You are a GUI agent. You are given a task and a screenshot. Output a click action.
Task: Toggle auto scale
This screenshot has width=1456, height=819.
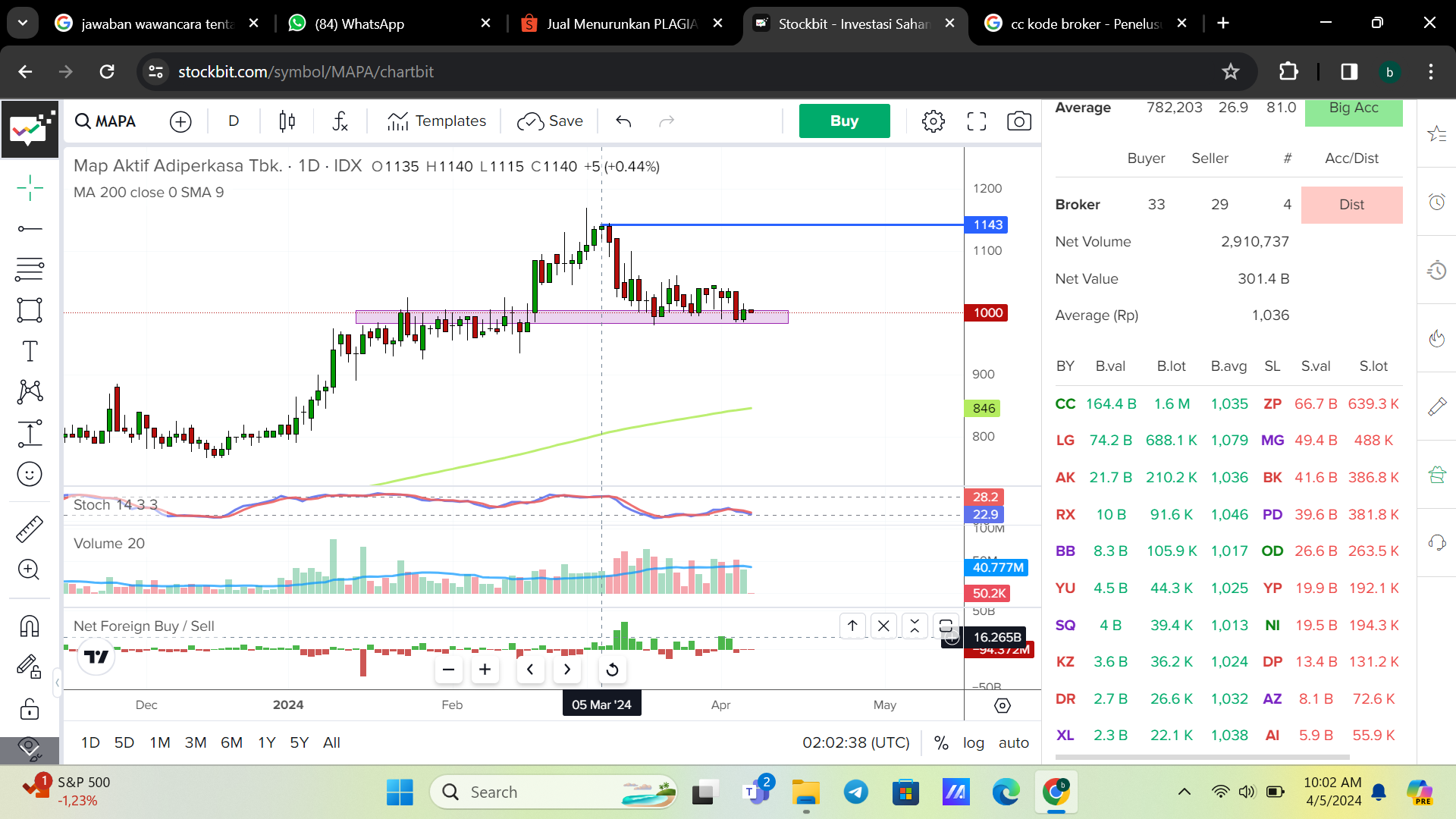(x=1014, y=742)
